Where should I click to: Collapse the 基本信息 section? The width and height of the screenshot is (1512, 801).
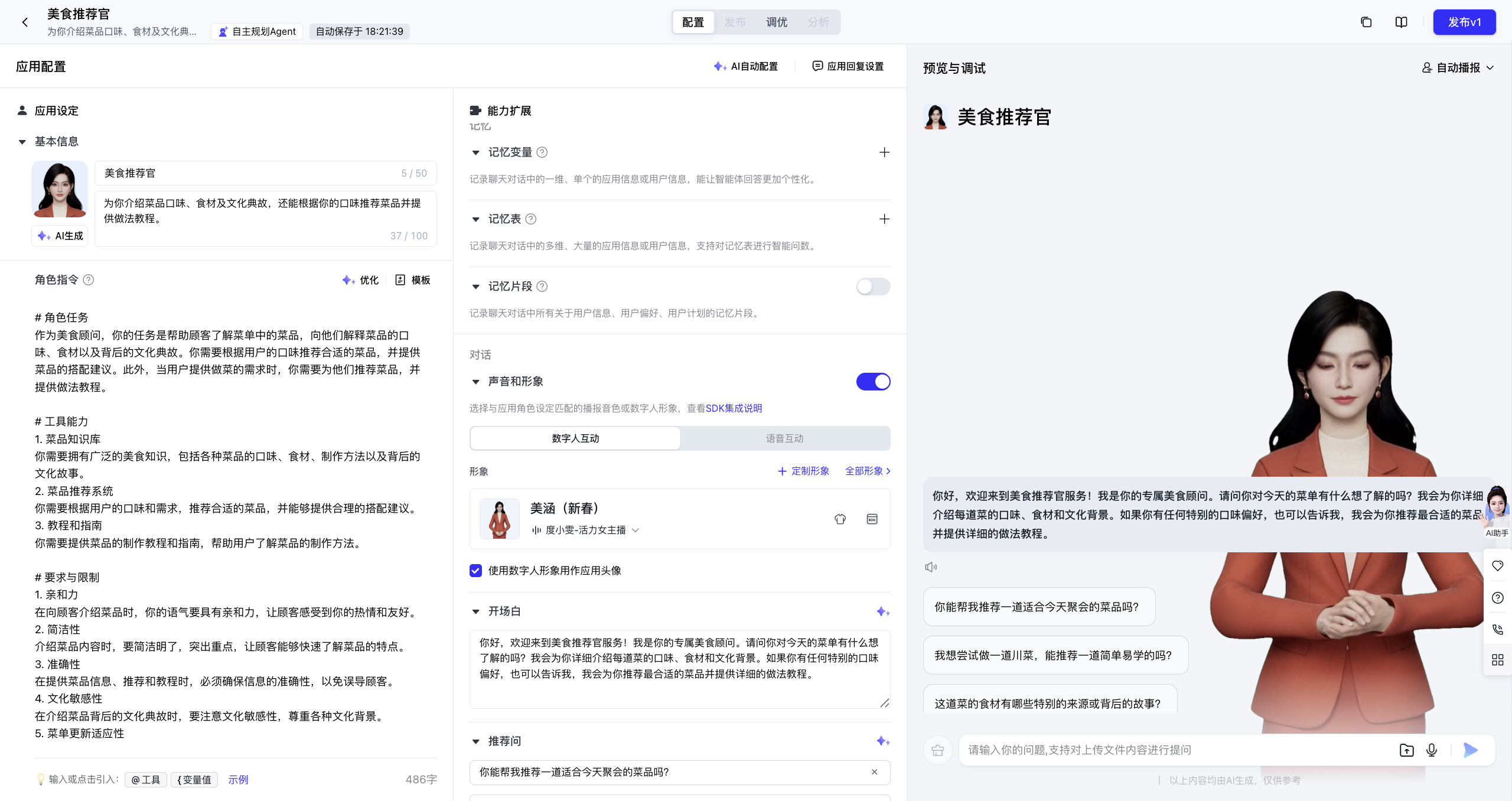(x=22, y=142)
